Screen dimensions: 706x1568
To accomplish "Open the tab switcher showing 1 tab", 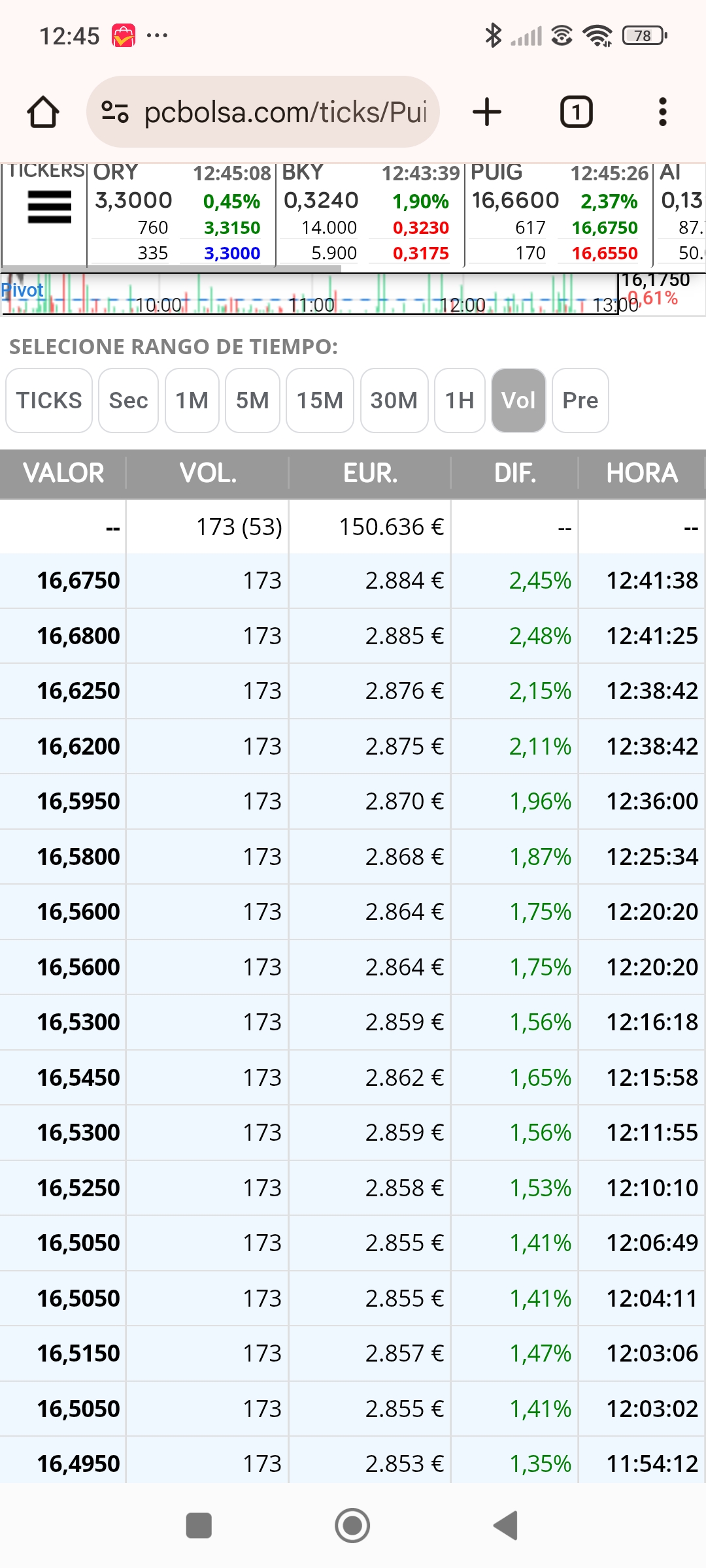I will click(576, 112).
